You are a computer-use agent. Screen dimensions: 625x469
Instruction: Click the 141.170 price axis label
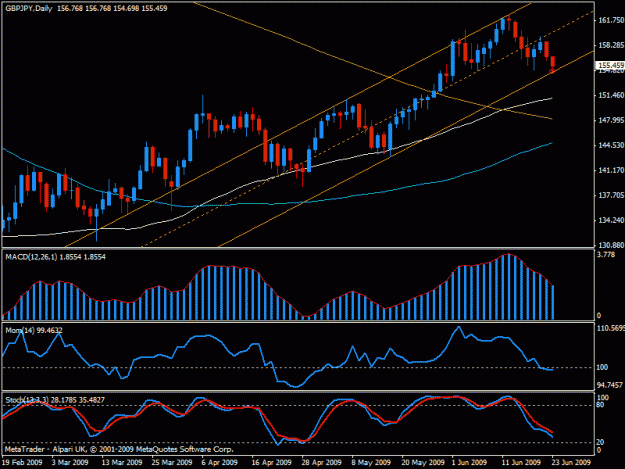point(611,171)
